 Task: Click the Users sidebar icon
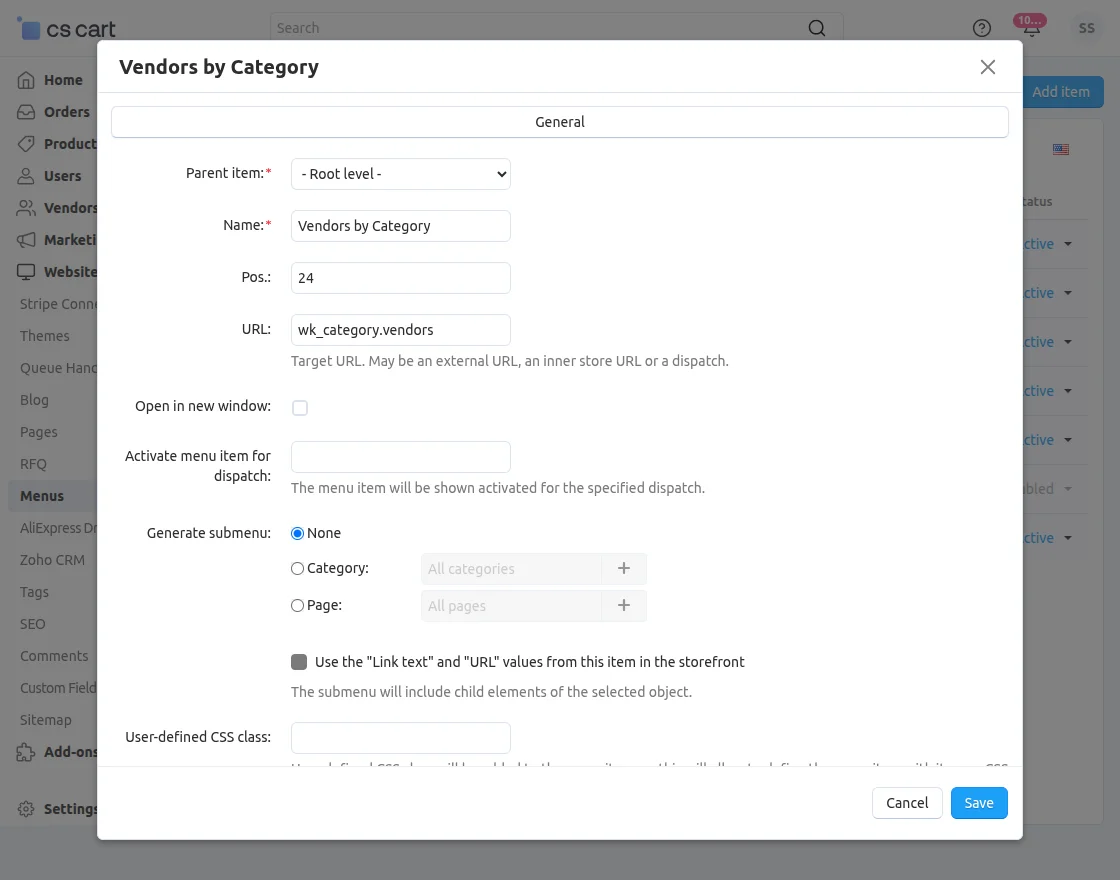(x=26, y=176)
